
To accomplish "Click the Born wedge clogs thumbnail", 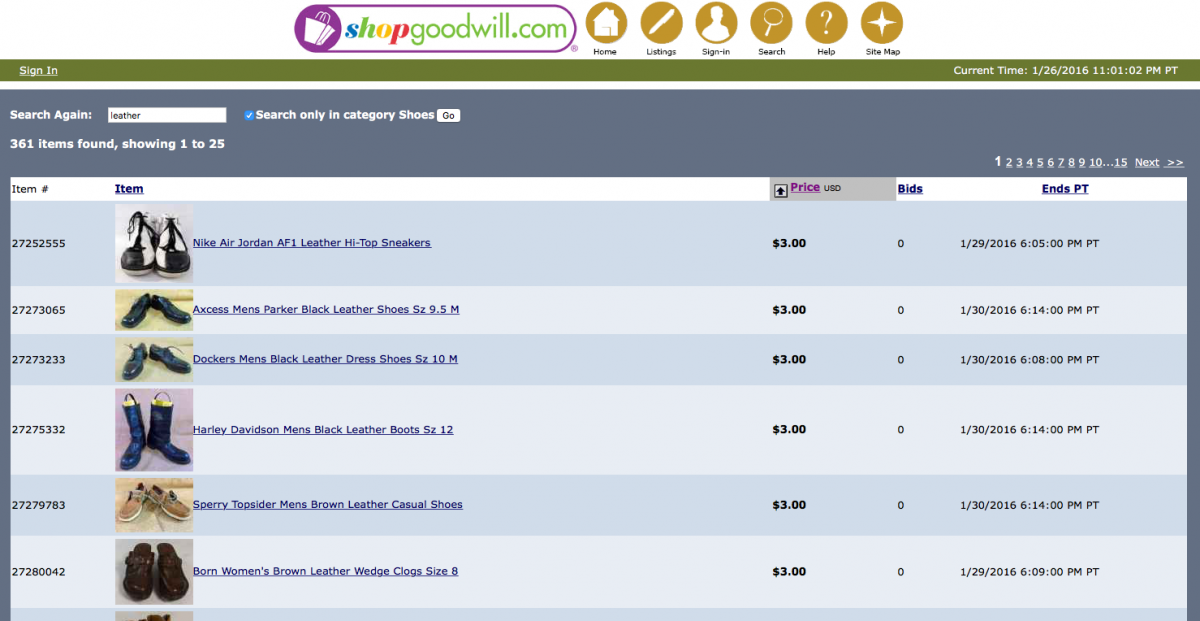I will pos(154,572).
